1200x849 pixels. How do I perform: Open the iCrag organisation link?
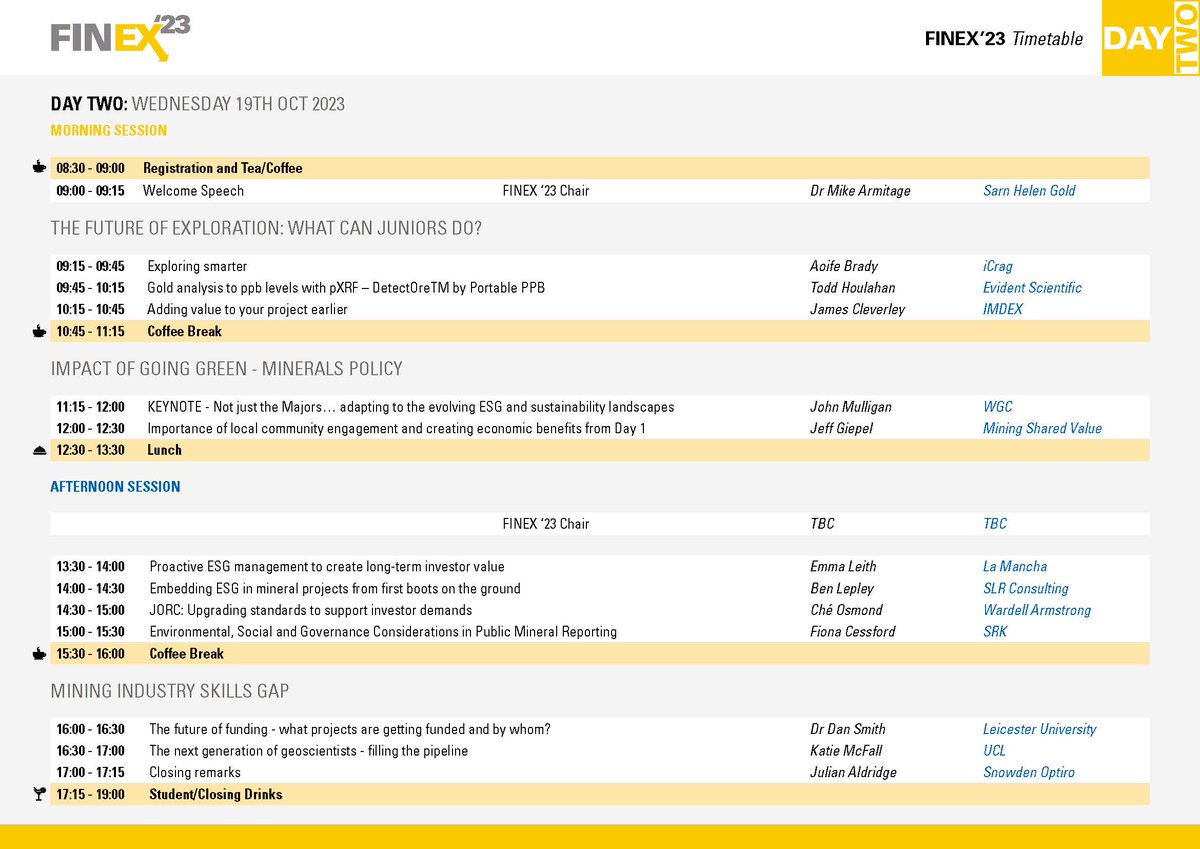pyautogui.click(x=998, y=266)
